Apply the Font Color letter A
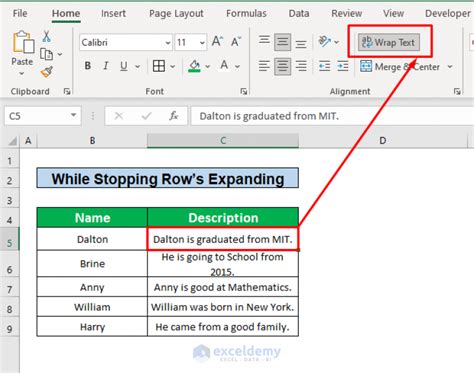474x373 pixels. click(224, 66)
